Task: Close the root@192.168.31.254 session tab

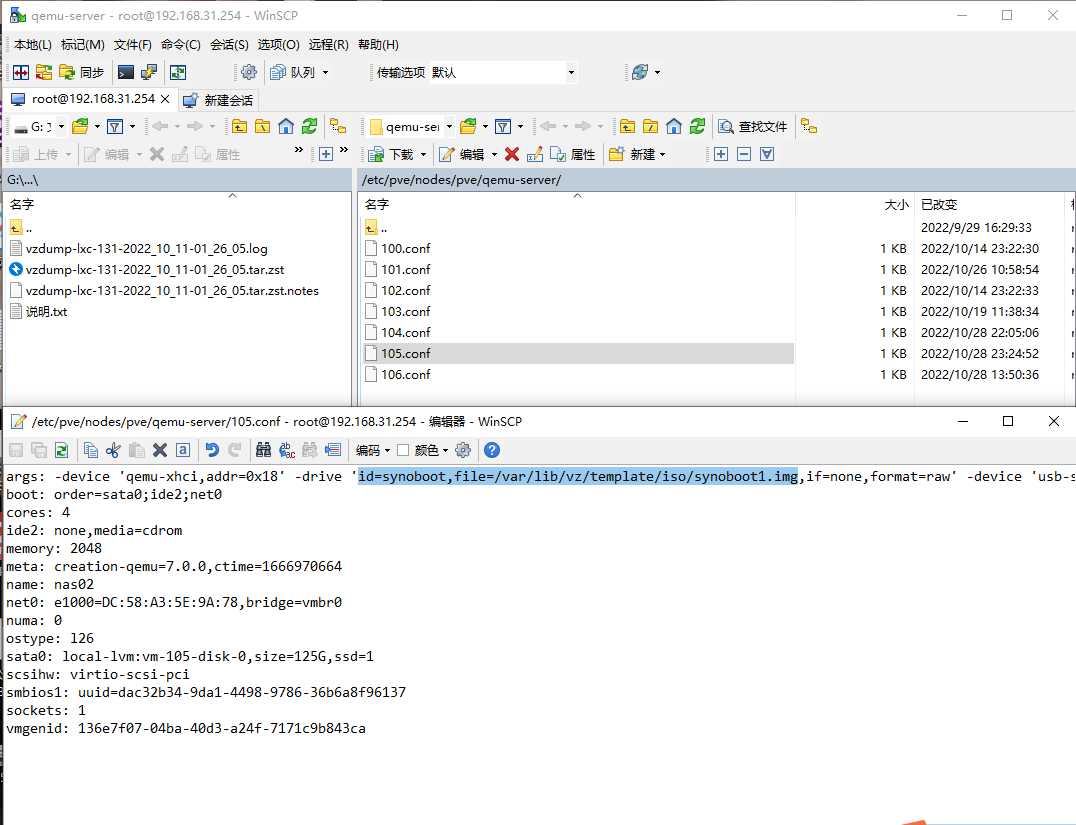Action: tap(165, 99)
